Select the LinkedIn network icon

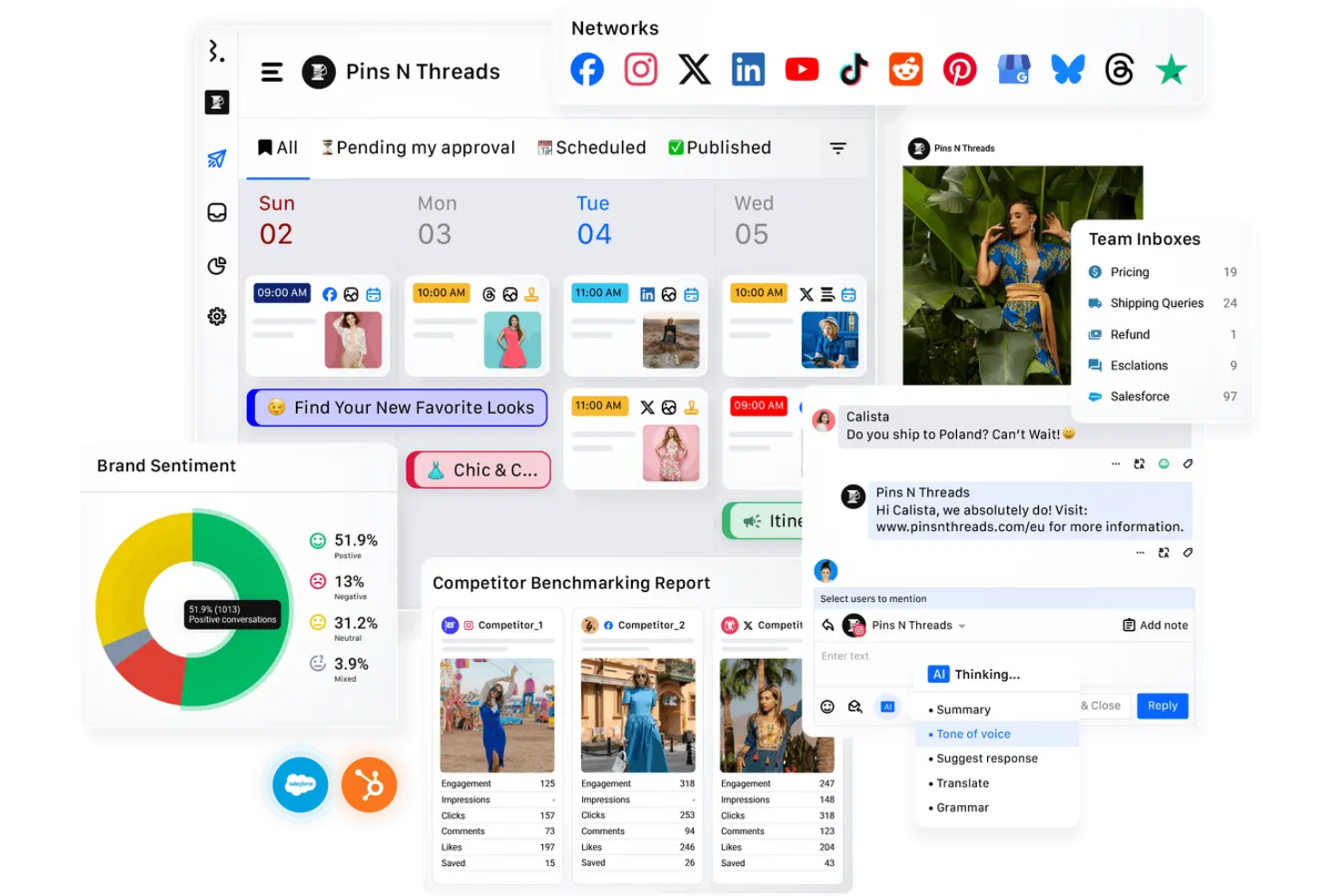pyautogui.click(x=748, y=69)
